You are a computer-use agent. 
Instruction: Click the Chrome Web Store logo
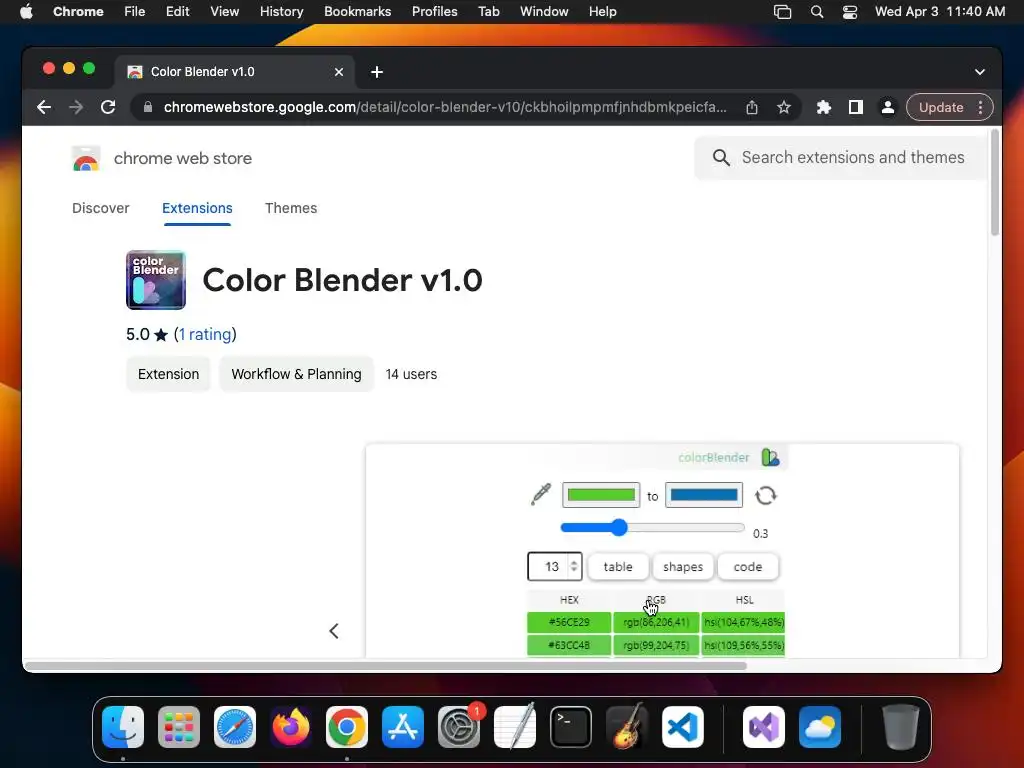(x=86, y=159)
